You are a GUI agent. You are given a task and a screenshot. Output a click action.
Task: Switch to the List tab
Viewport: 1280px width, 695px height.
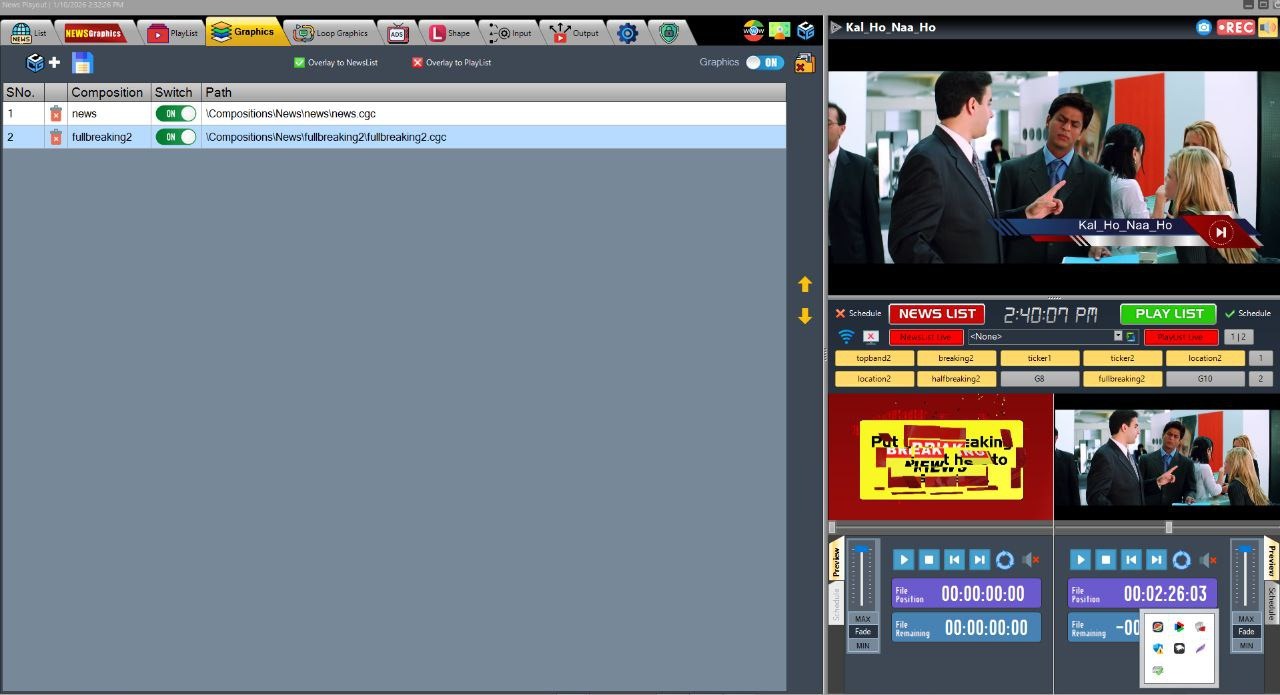click(x=29, y=33)
